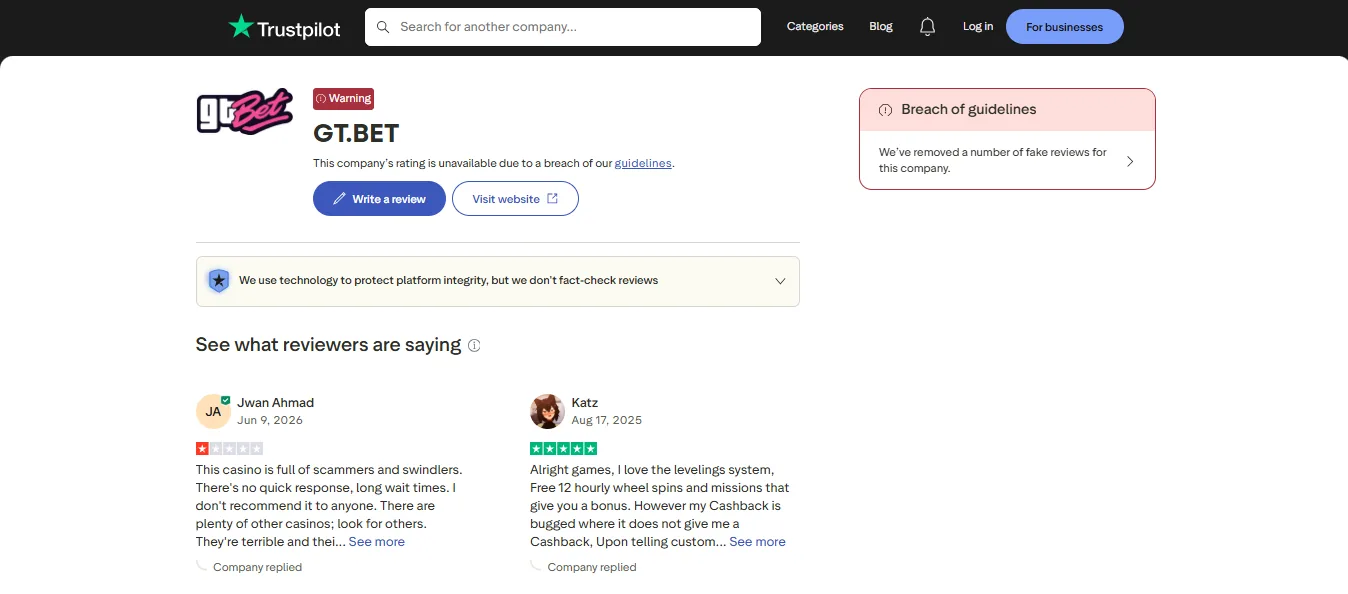Click the GT.BET company logo
Viewport: 1348px width, 594px height.
pos(245,111)
